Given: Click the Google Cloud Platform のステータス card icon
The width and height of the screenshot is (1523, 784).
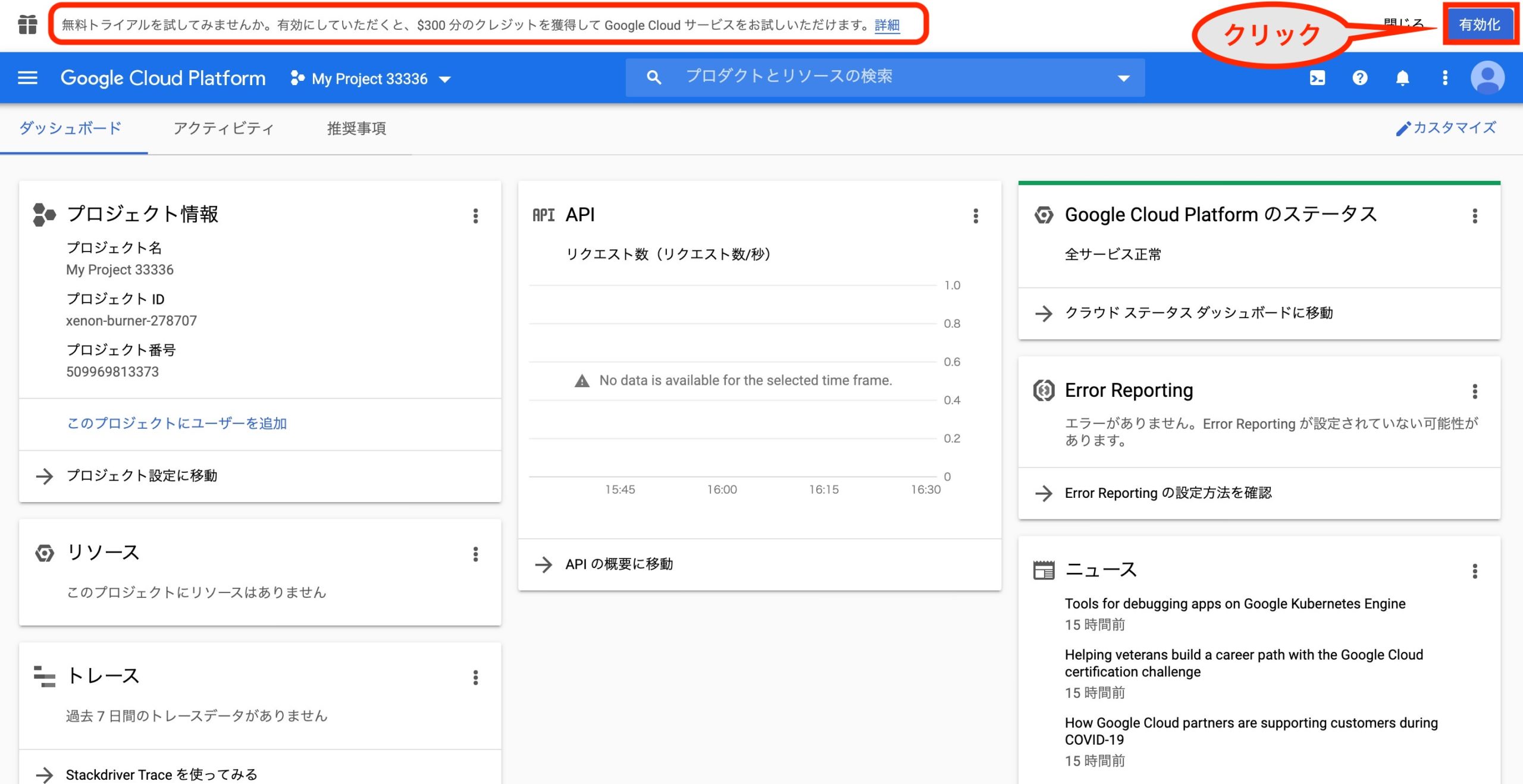Looking at the screenshot, I should [x=1043, y=215].
